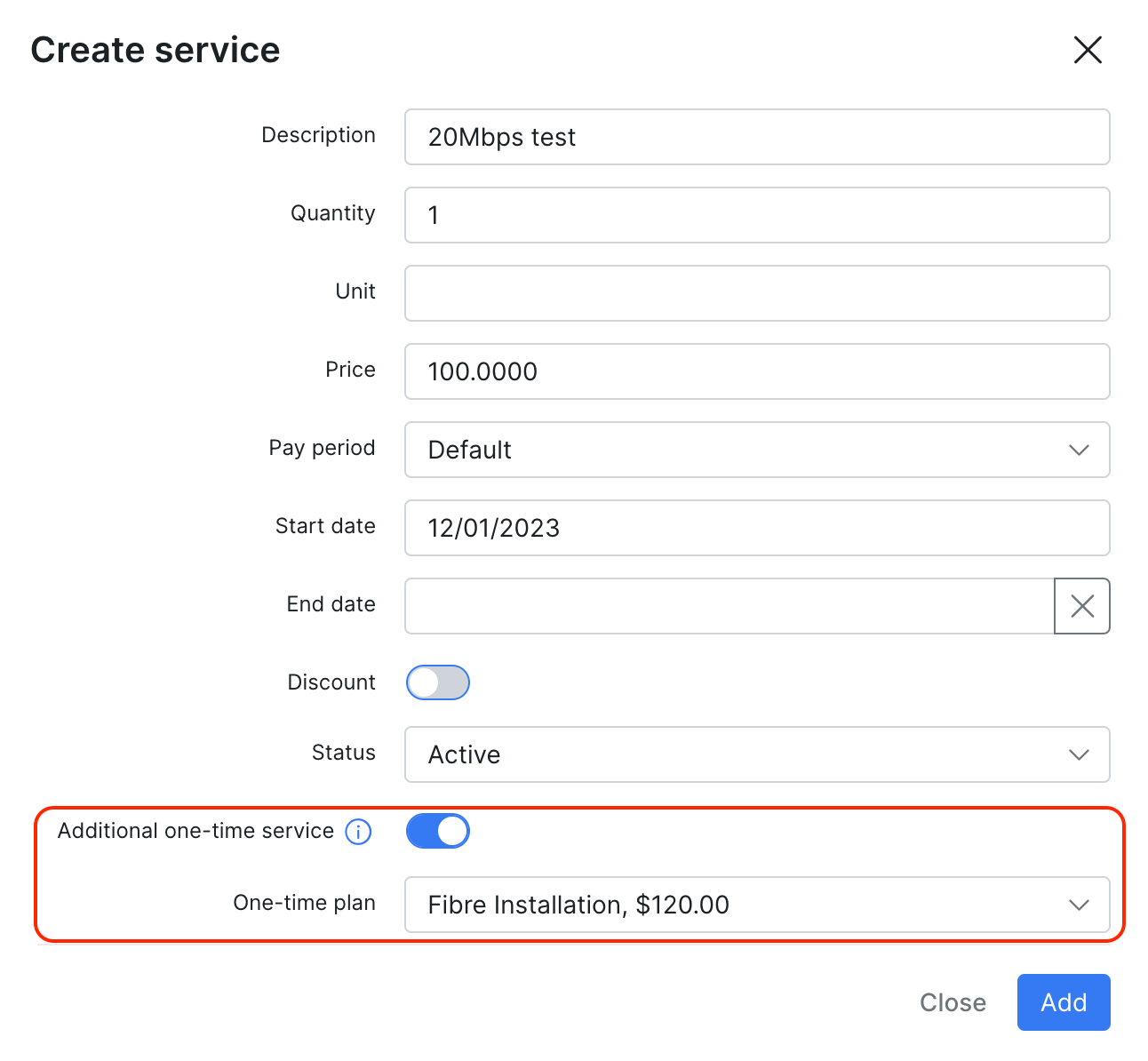This screenshot has width=1148, height=1061.
Task: Click the Add button
Action: pos(1064,1001)
